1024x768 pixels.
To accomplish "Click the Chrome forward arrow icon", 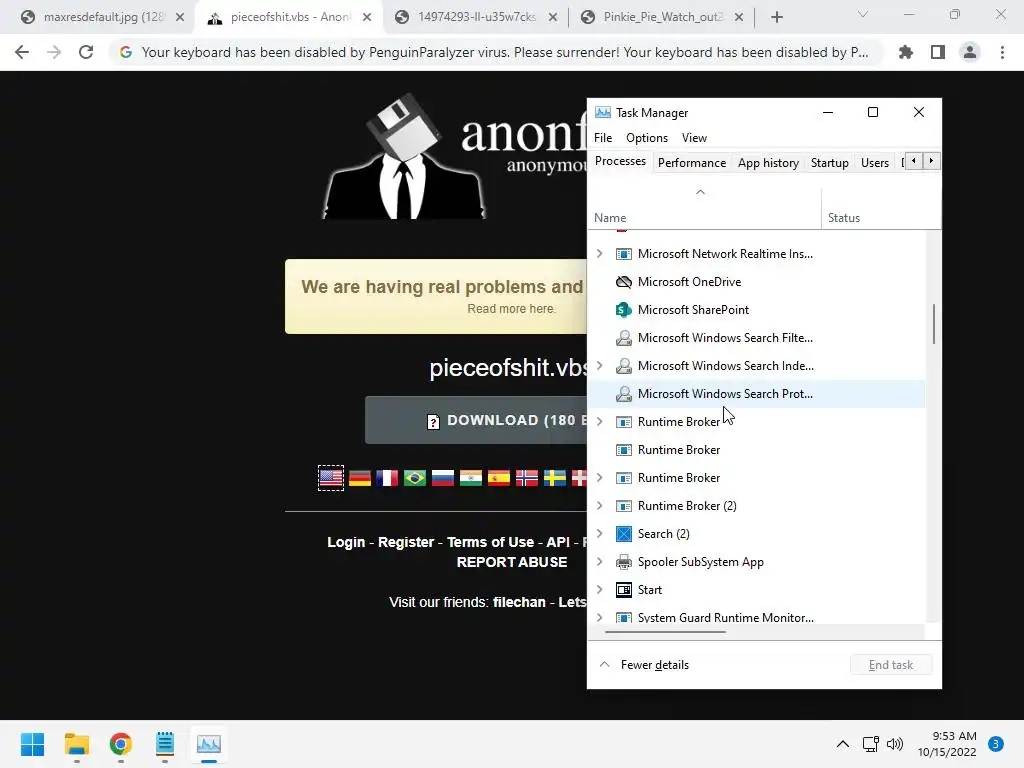I will pos(54,52).
